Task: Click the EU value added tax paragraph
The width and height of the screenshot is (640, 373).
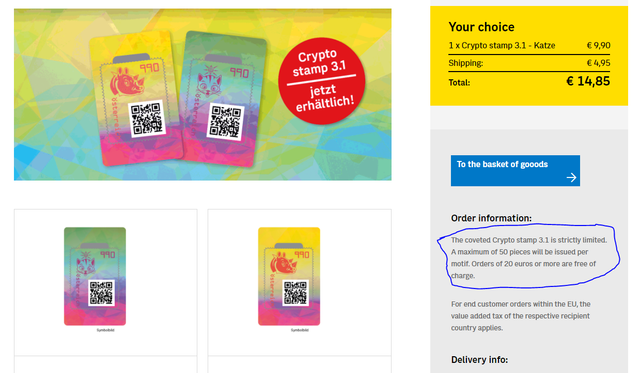Action: tap(520, 316)
